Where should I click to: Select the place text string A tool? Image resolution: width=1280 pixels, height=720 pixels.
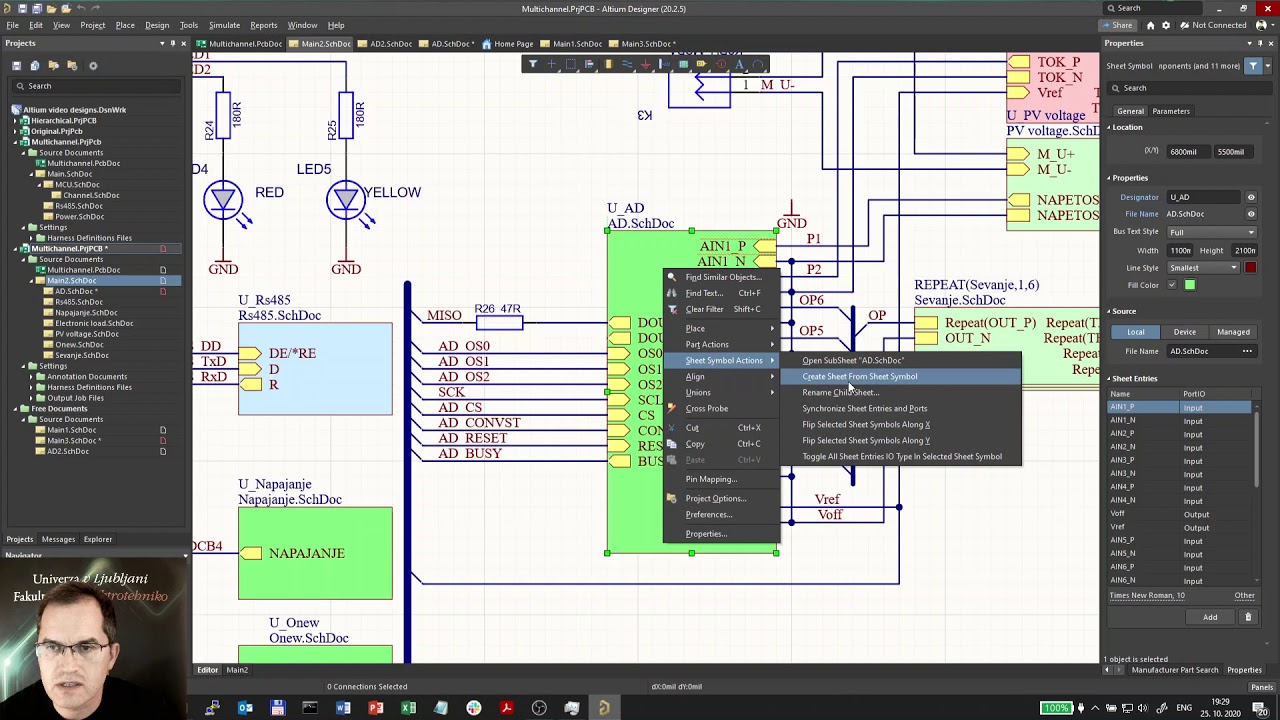click(x=739, y=64)
